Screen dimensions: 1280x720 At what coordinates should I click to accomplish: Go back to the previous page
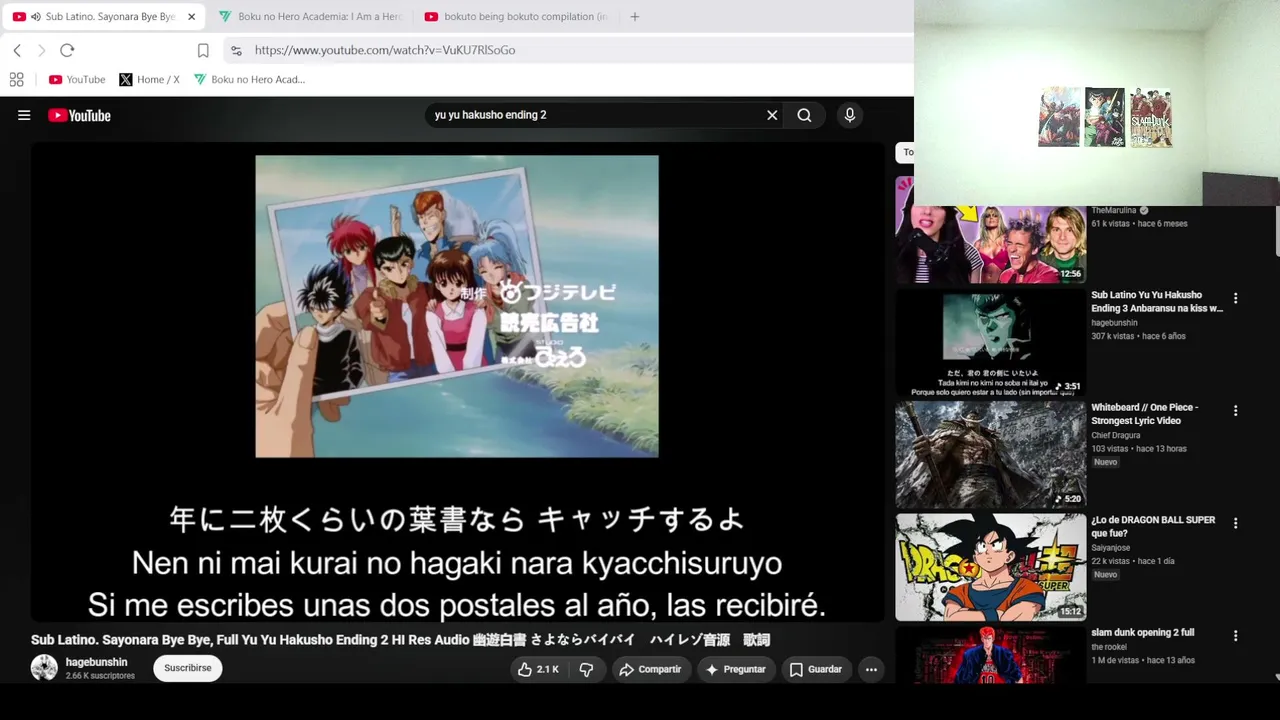[17, 50]
